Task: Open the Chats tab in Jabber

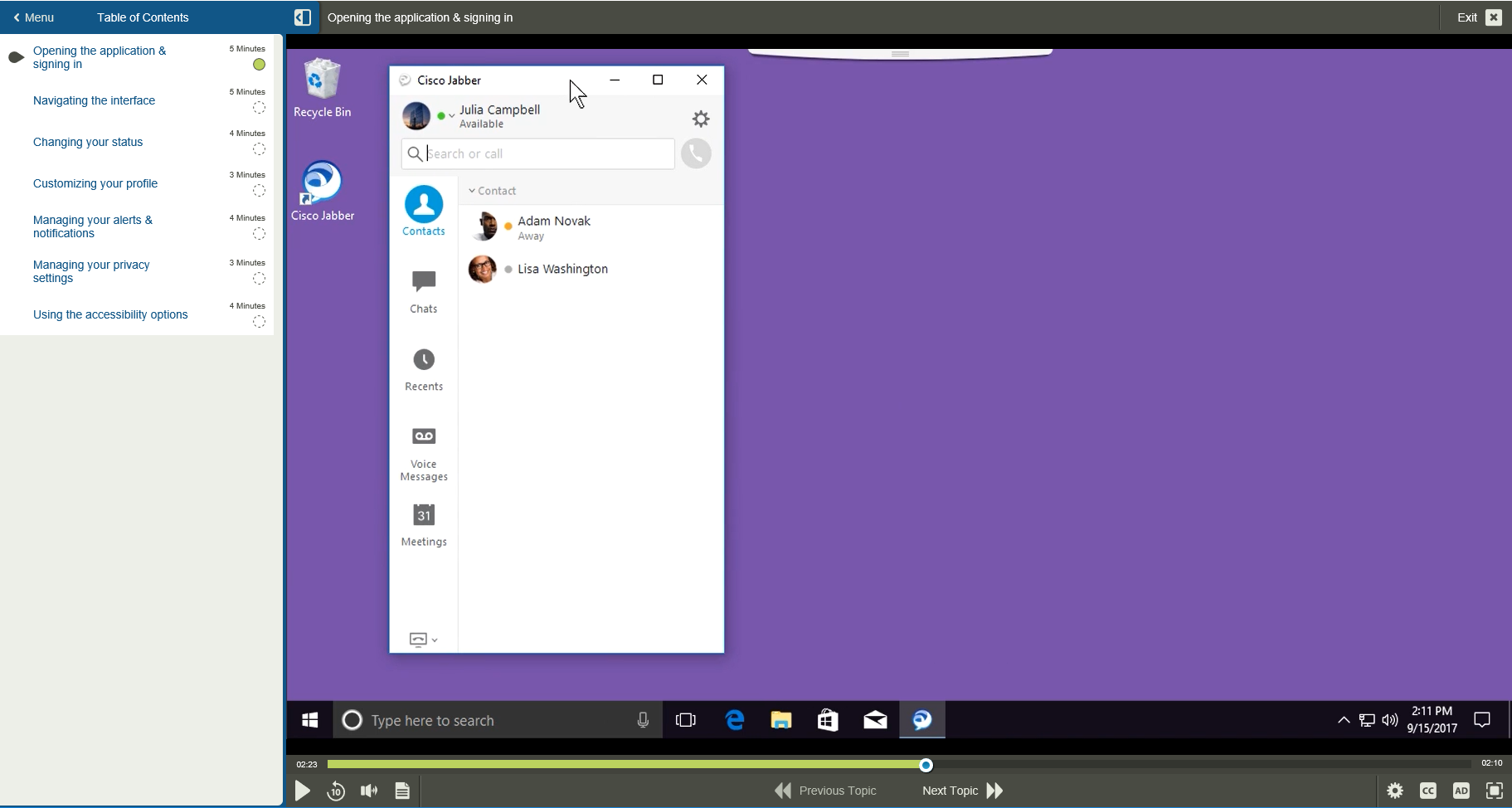Action: [x=423, y=291]
